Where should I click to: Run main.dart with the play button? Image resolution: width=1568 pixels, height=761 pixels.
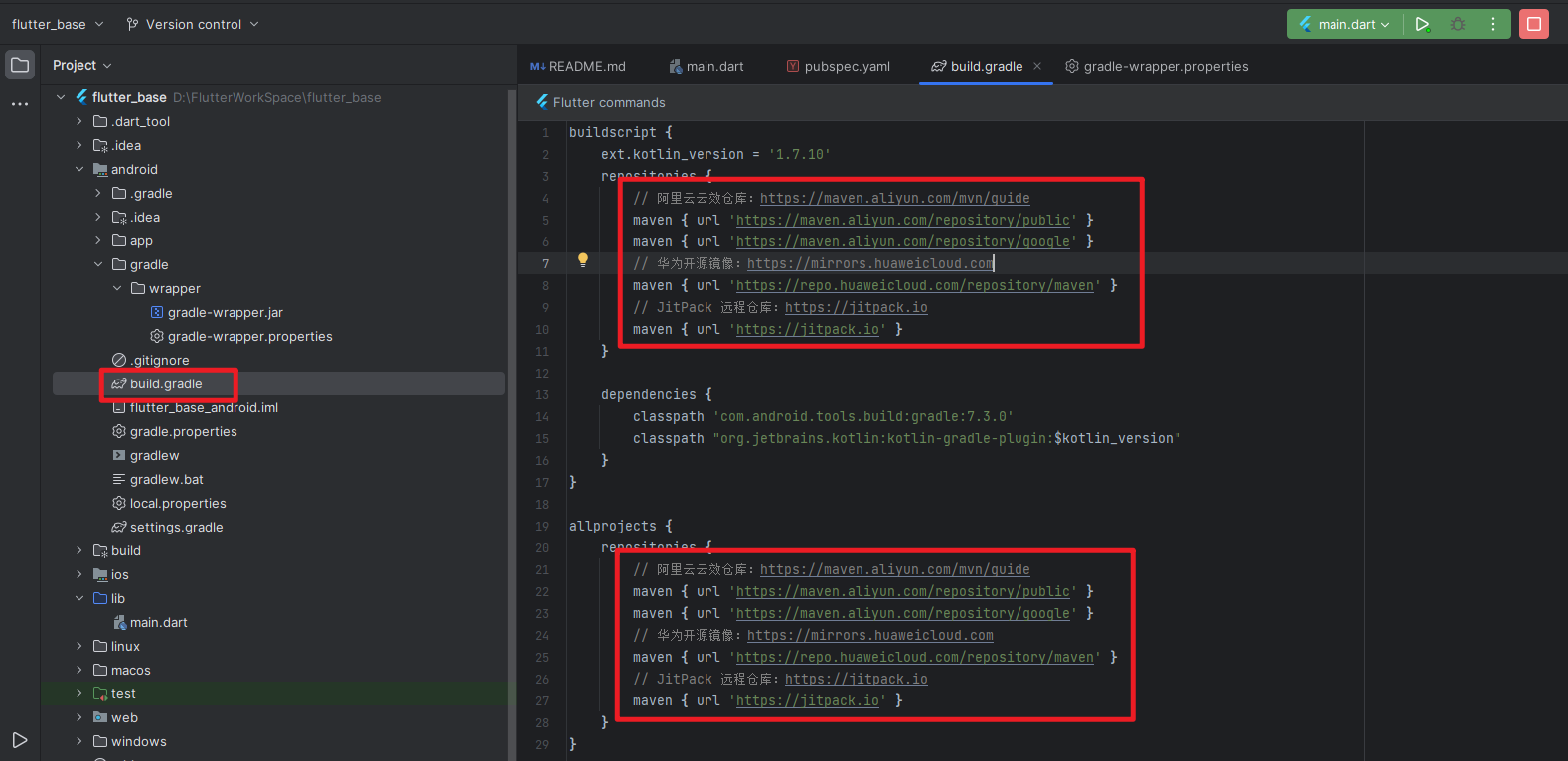pos(1422,24)
